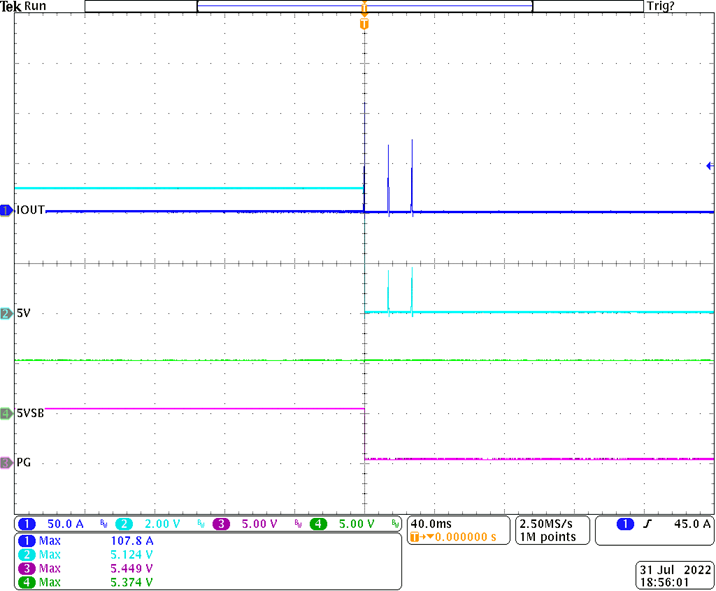Click the 18:56:01 time readout

click(x=664, y=583)
